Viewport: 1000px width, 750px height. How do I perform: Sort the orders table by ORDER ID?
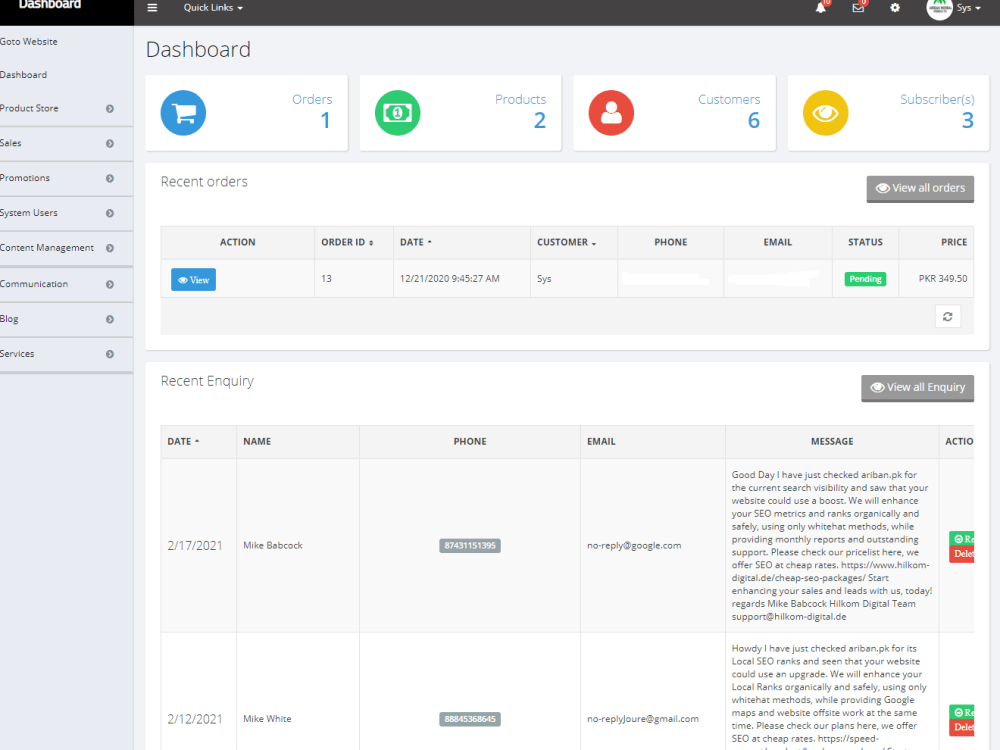click(344, 242)
